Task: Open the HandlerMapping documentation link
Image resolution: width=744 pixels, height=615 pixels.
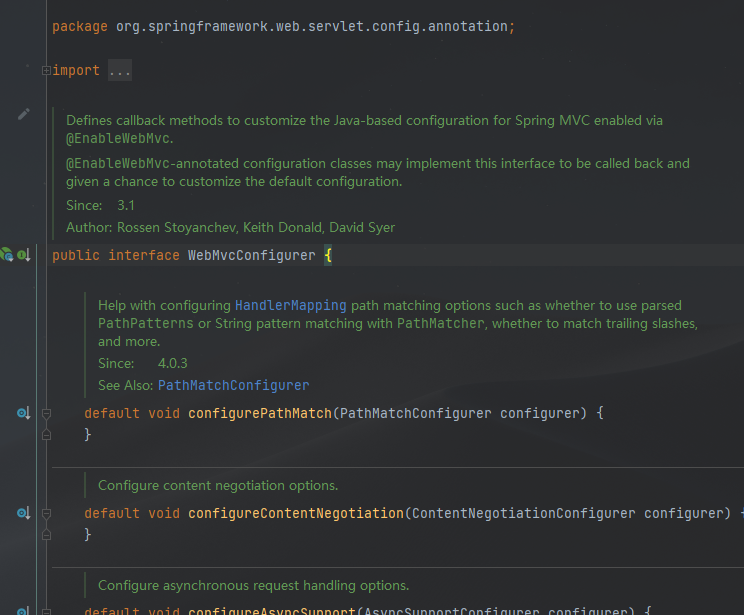Action: (x=290, y=305)
